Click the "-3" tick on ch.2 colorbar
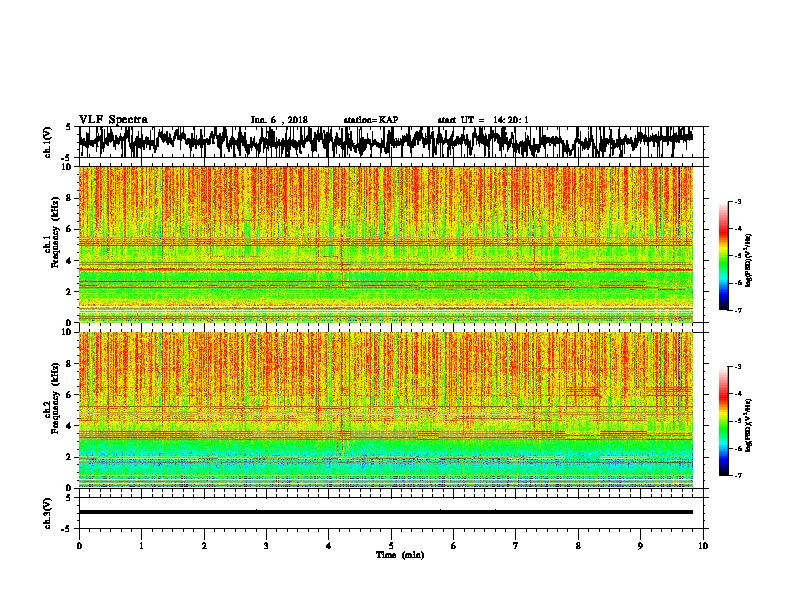Screen dimensions: 792x612 [738, 367]
